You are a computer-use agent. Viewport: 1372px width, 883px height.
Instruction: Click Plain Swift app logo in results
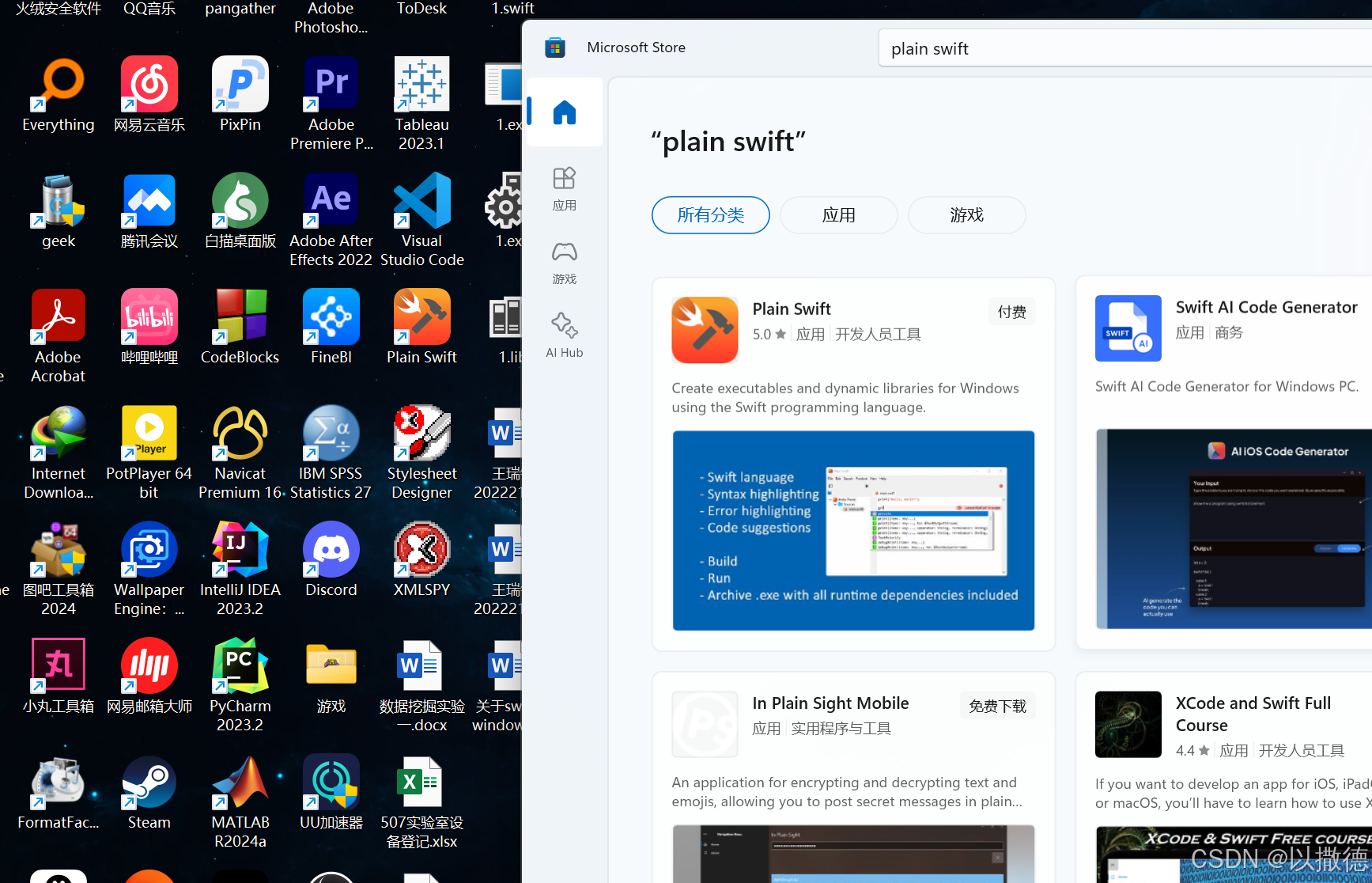click(x=705, y=330)
